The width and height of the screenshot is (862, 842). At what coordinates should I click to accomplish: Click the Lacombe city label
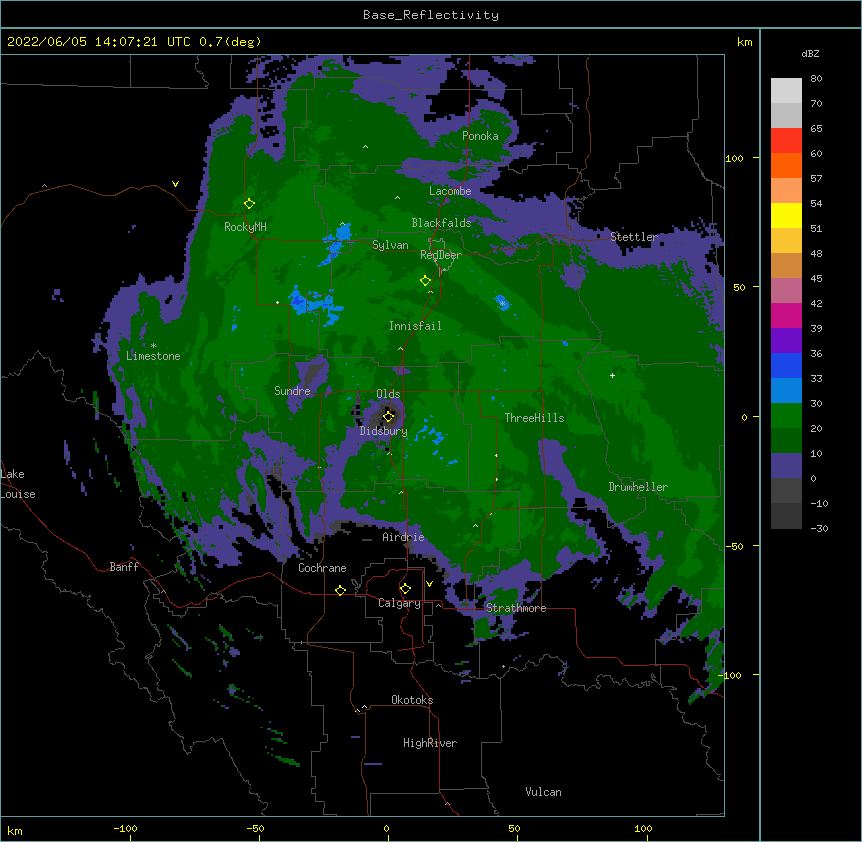coord(450,191)
